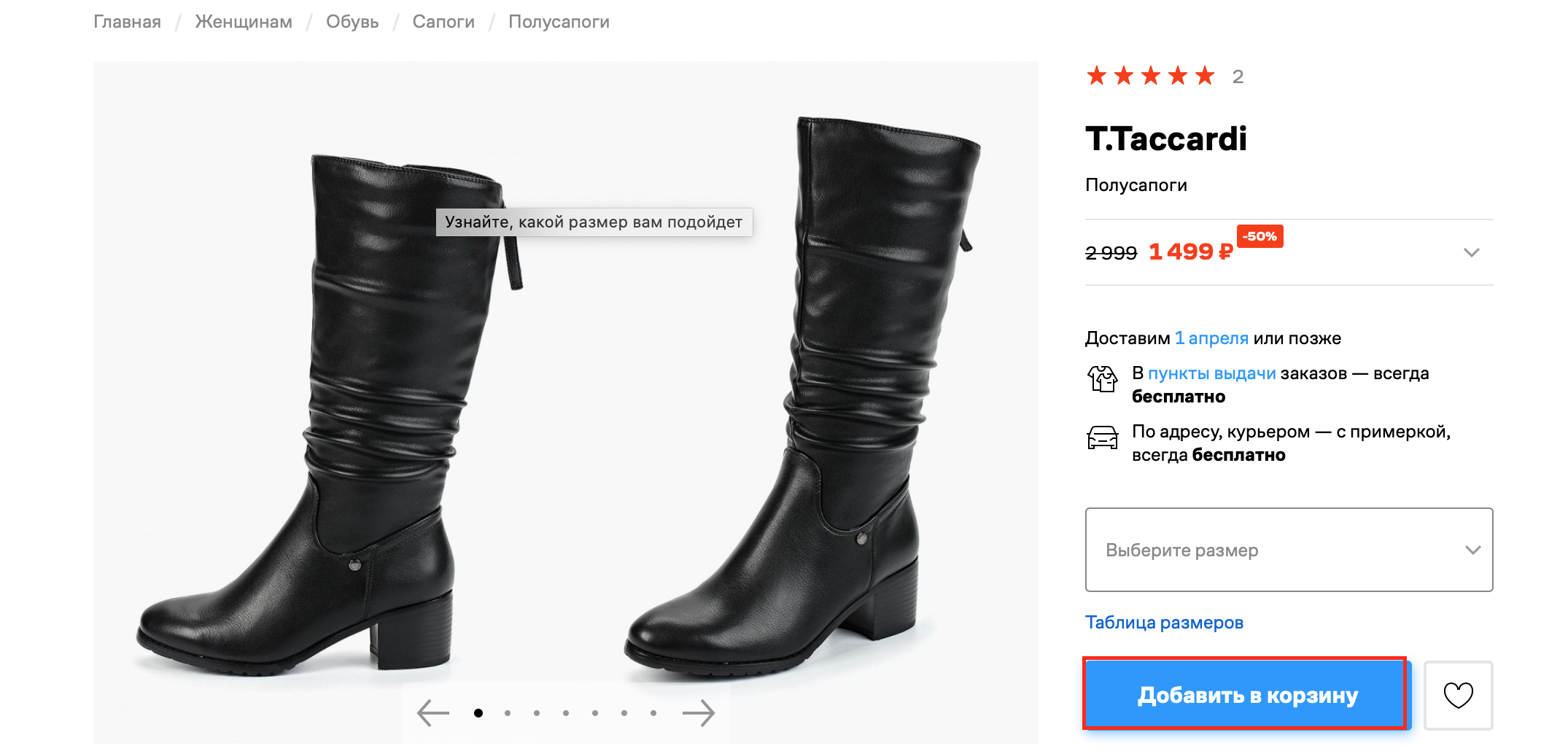Viewport: 1568px width, 751px height.
Task: Select the second carousel dot
Action: (x=508, y=713)
